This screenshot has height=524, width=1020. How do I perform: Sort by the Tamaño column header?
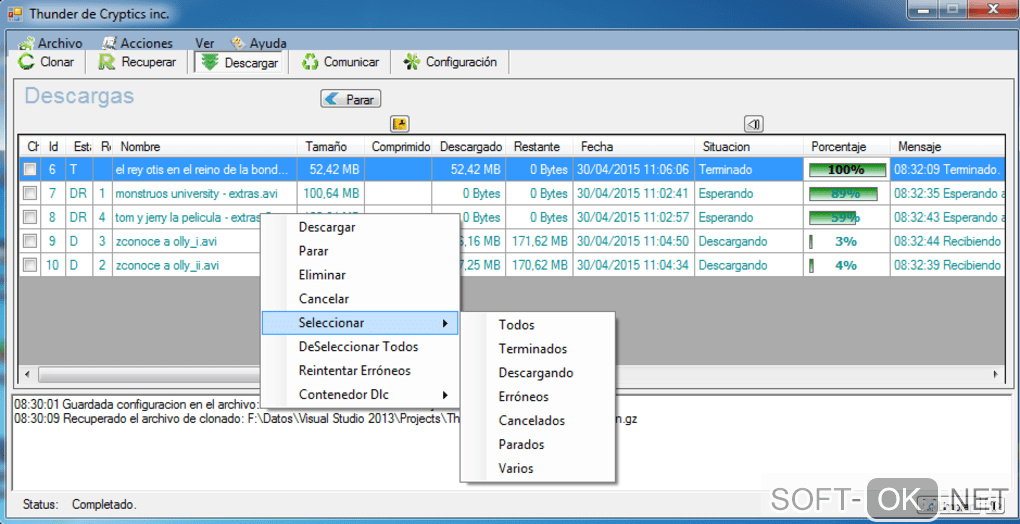[x=331, y=147]
